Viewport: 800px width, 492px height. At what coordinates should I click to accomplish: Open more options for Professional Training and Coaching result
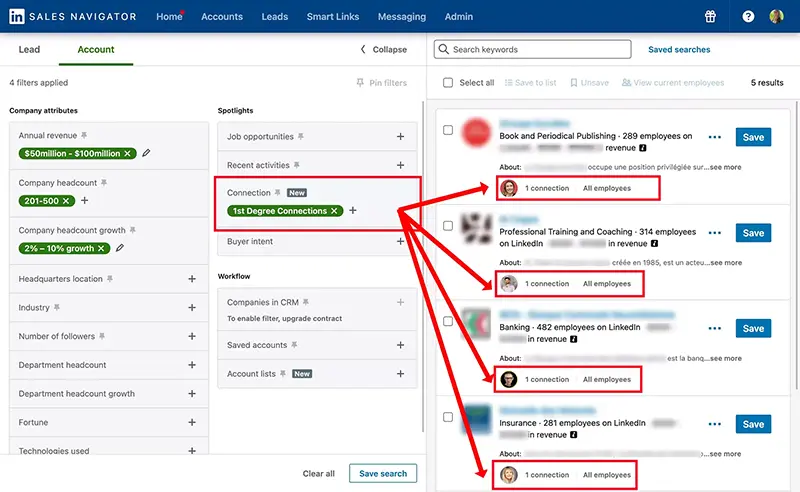pyautogui.click(x=715, y=233)
